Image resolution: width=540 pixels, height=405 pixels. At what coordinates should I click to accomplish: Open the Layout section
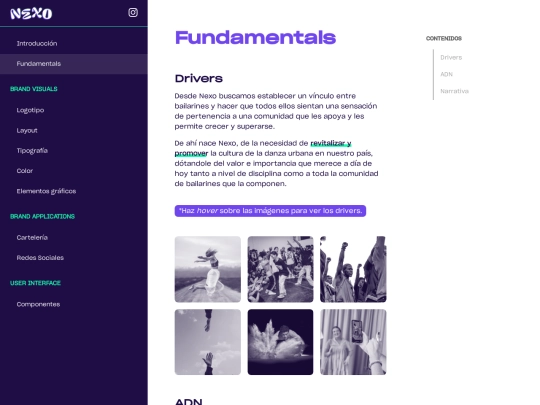coord(27,131)
